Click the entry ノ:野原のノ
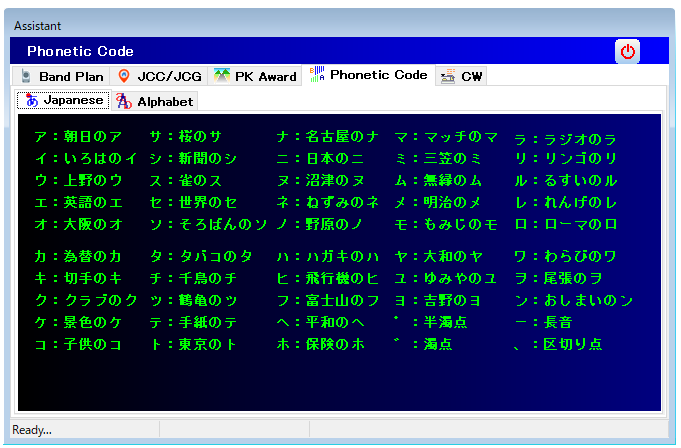The image size is (681, 448). 320,224
